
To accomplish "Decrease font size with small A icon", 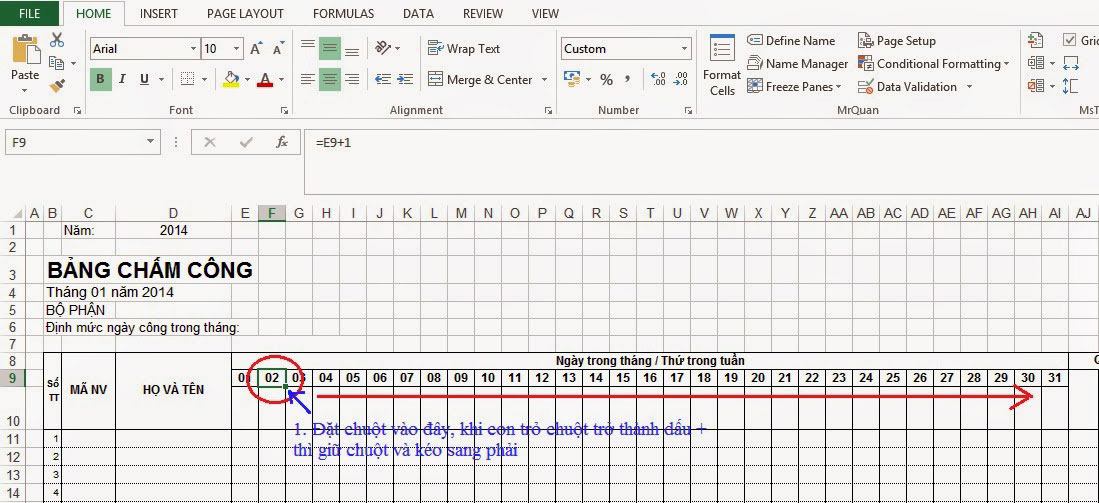I will pyautogui.click(x=278, y=49).
